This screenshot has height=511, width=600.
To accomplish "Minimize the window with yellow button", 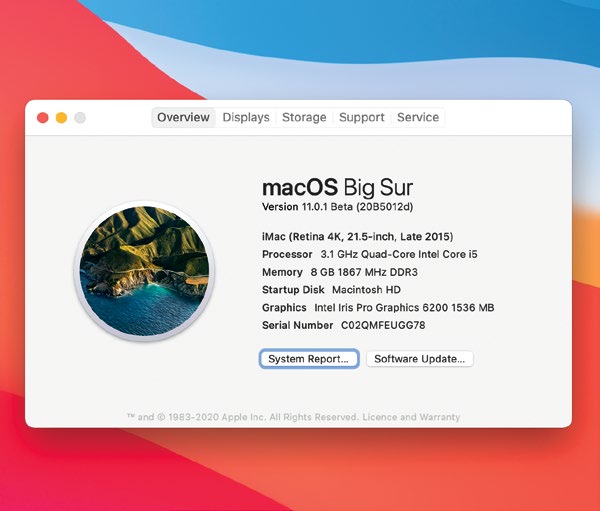I will (61, 118).
